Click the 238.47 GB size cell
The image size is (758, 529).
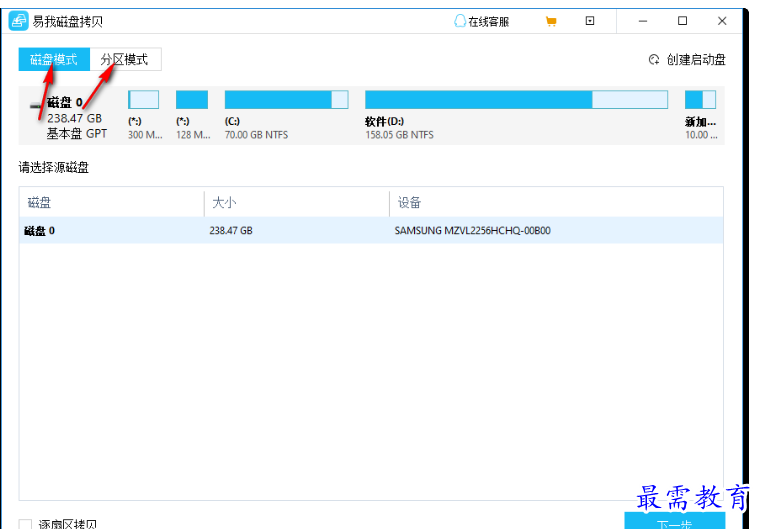click(231, 231)
